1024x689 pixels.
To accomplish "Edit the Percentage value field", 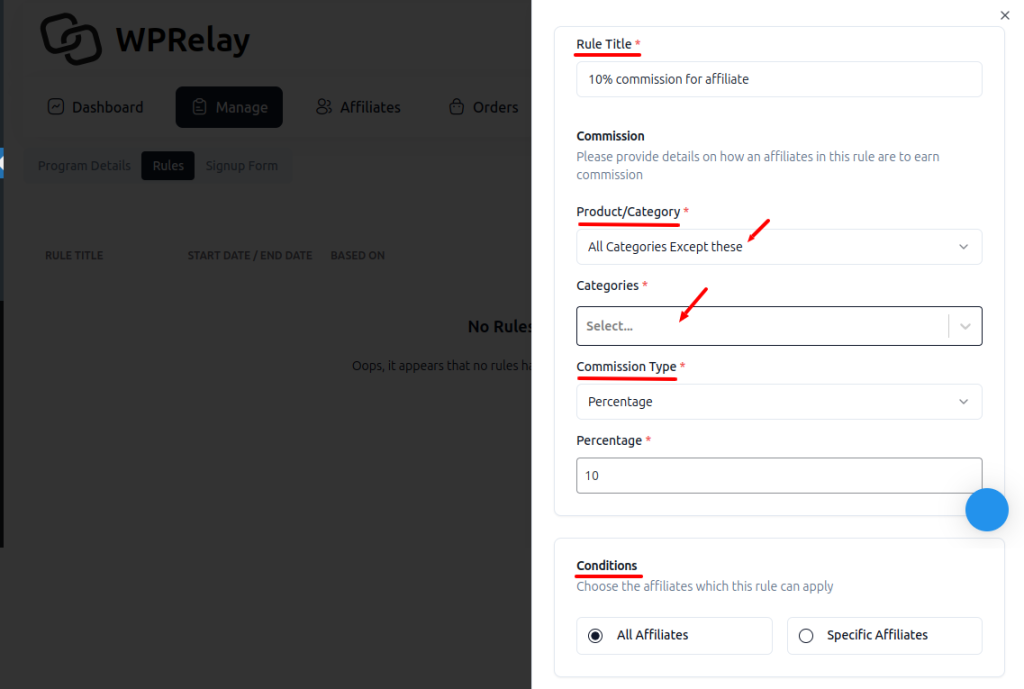I will click(x=779, y=475).
